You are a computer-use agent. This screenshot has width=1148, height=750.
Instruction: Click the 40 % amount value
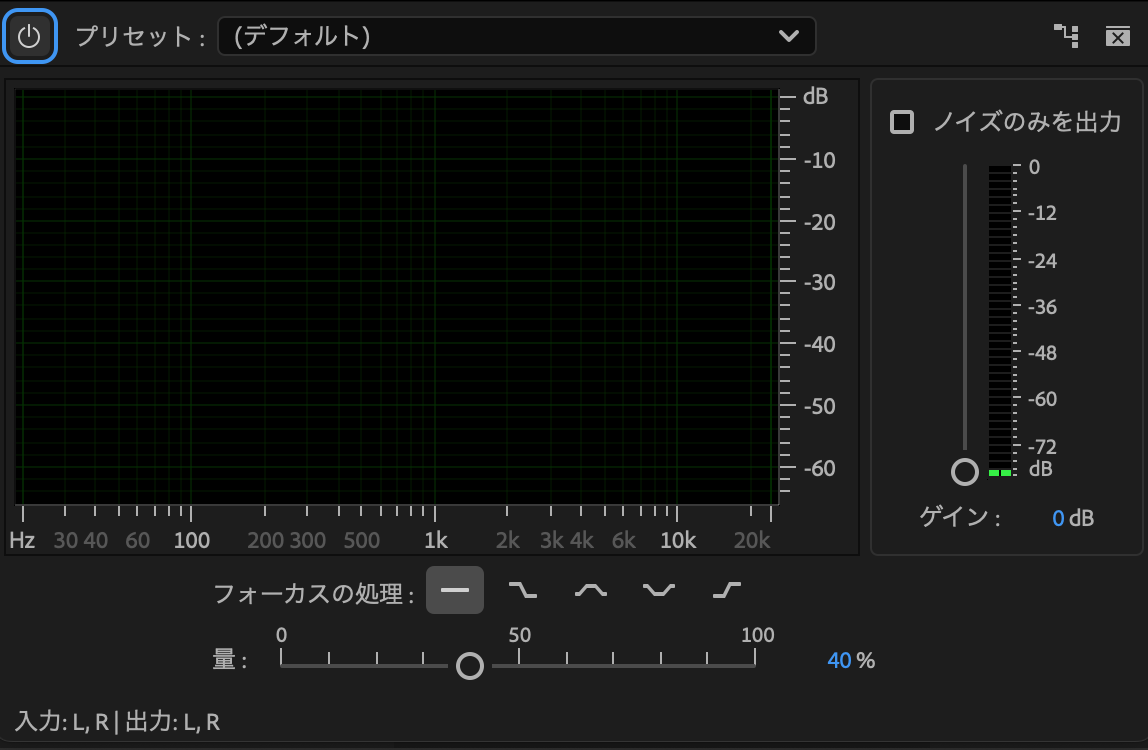point(839,661)
